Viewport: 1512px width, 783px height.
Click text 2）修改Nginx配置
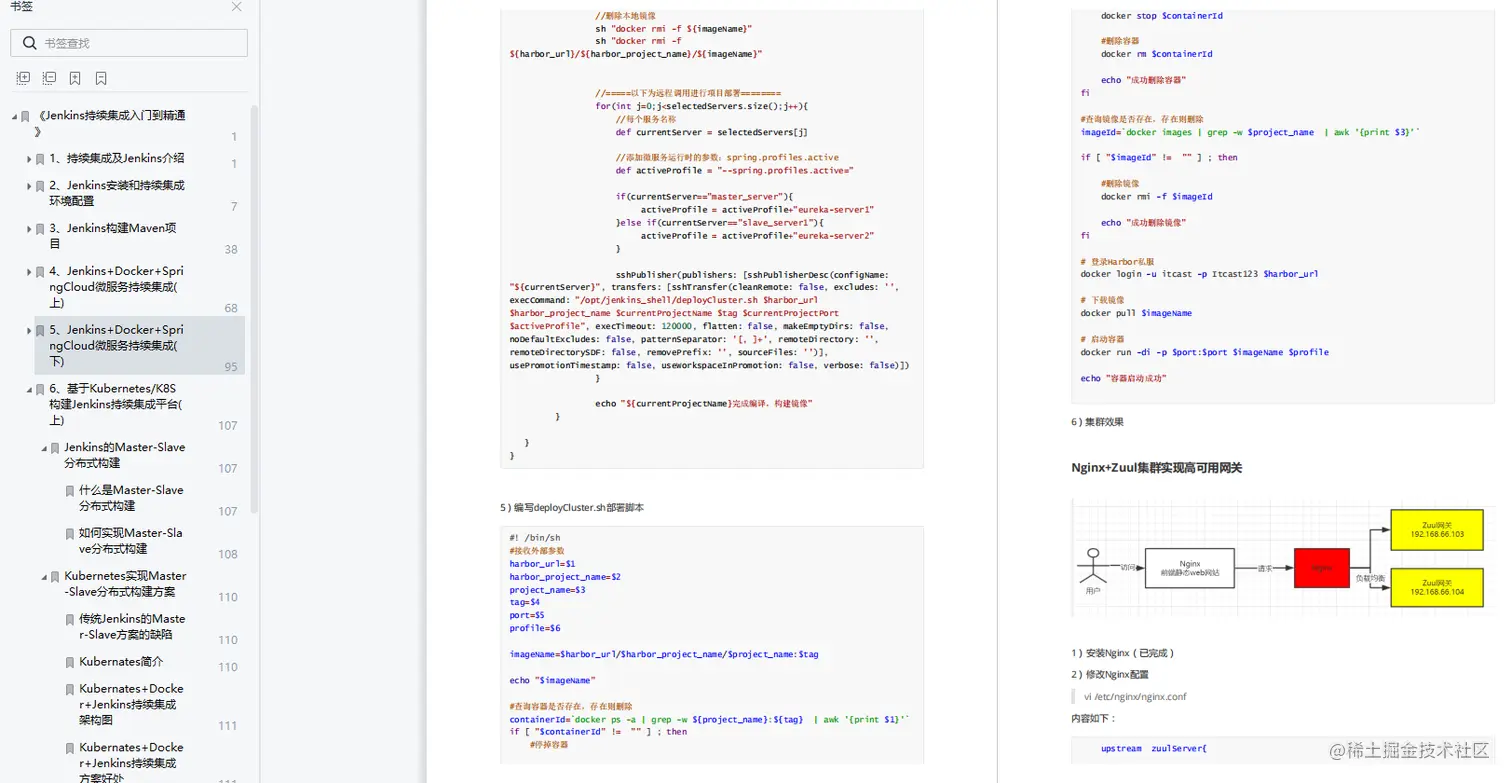(1109, 675)
